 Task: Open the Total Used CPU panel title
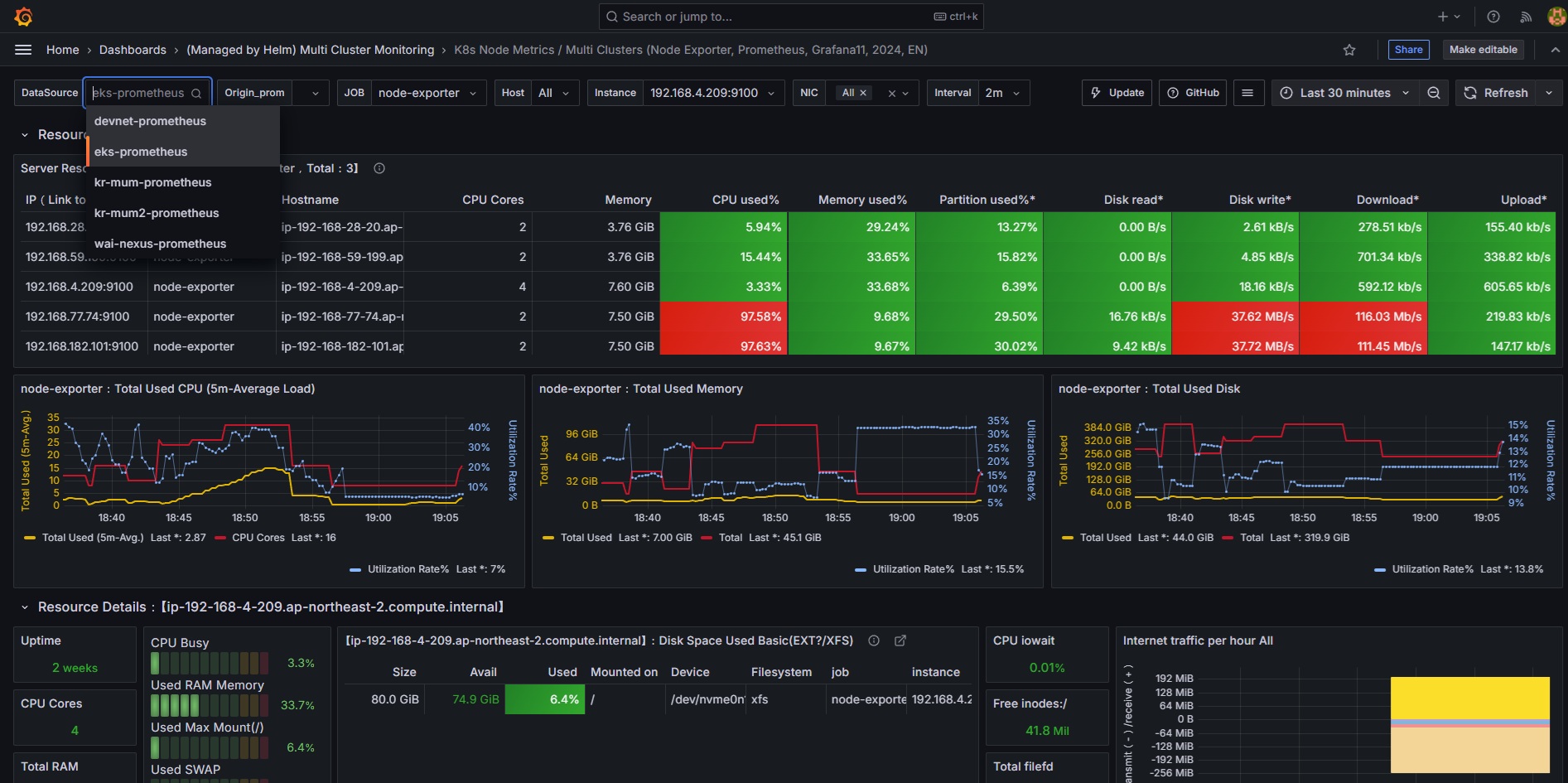click(x=168, y=389)
